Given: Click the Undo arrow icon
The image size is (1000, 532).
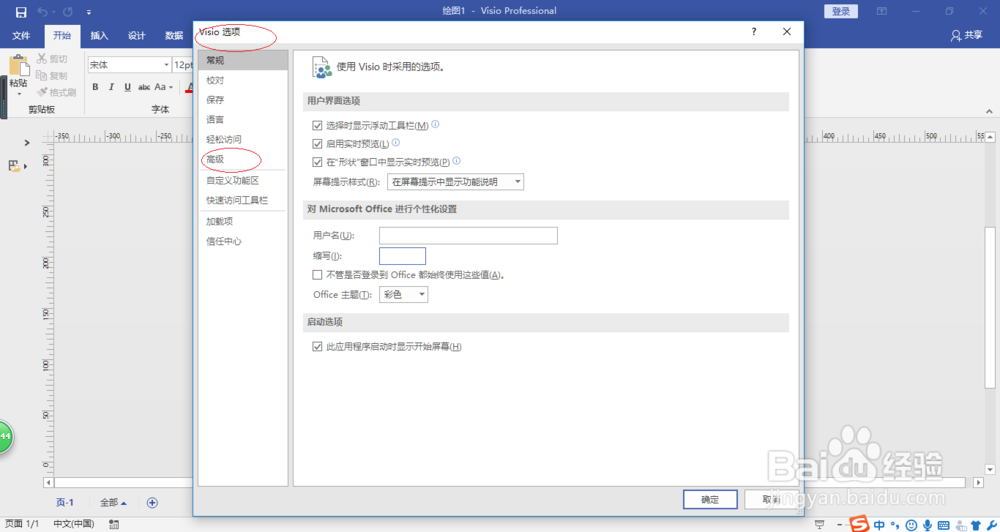Looking at the screenshot, I should (x=43, y=12).
